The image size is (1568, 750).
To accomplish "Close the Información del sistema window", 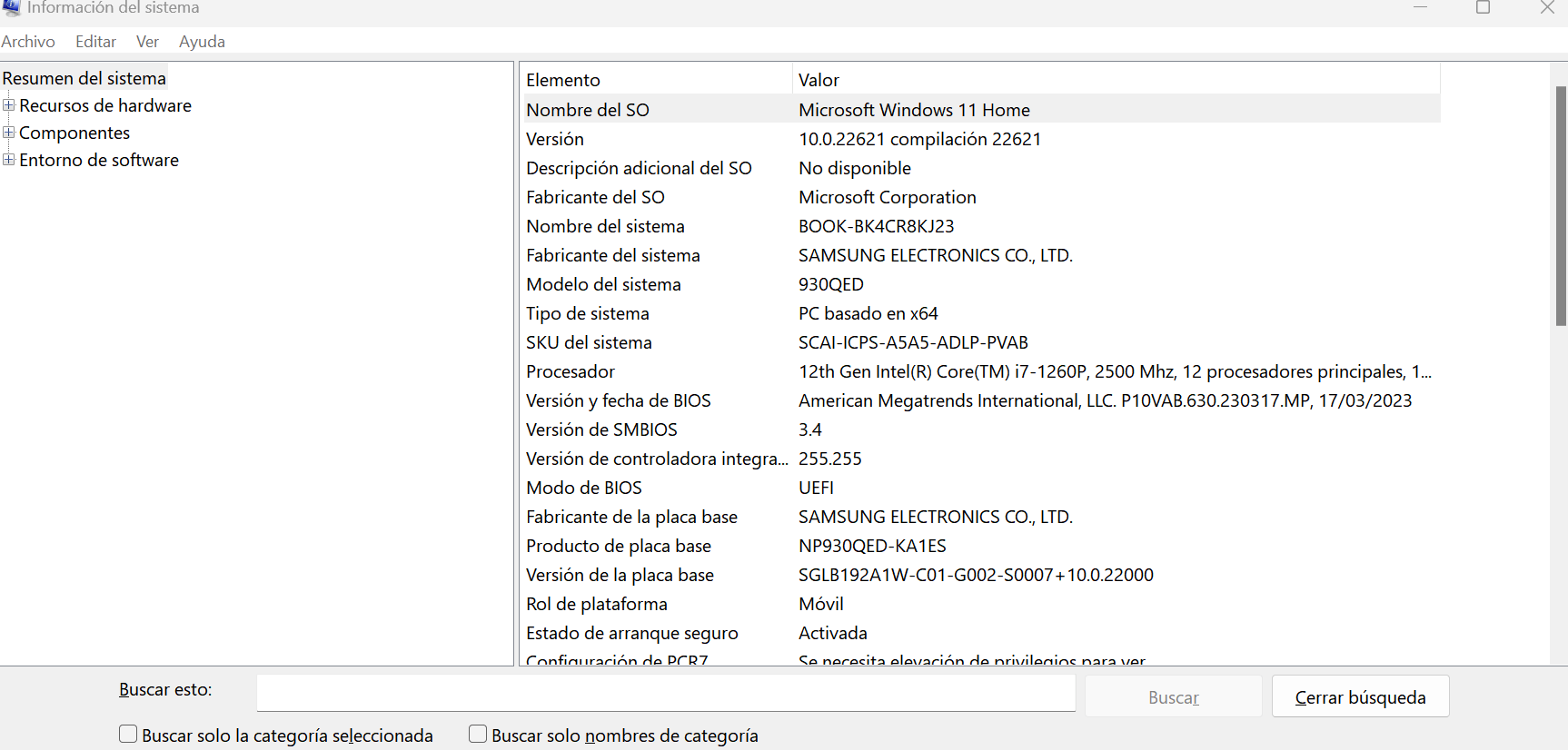I will tap(1546, 7).
